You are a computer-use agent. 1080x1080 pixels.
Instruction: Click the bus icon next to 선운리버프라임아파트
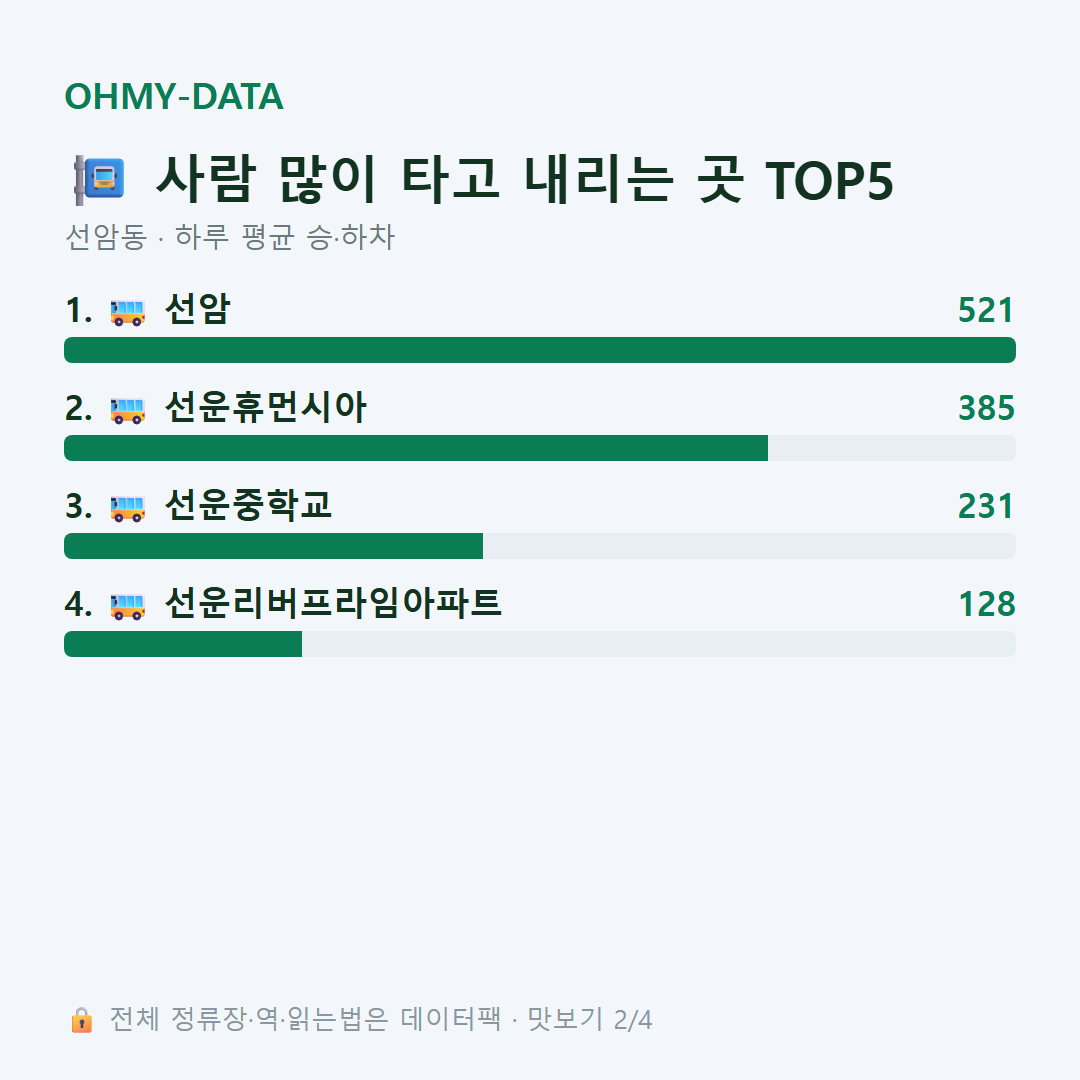pyautogui.click(x=128, y=606)
